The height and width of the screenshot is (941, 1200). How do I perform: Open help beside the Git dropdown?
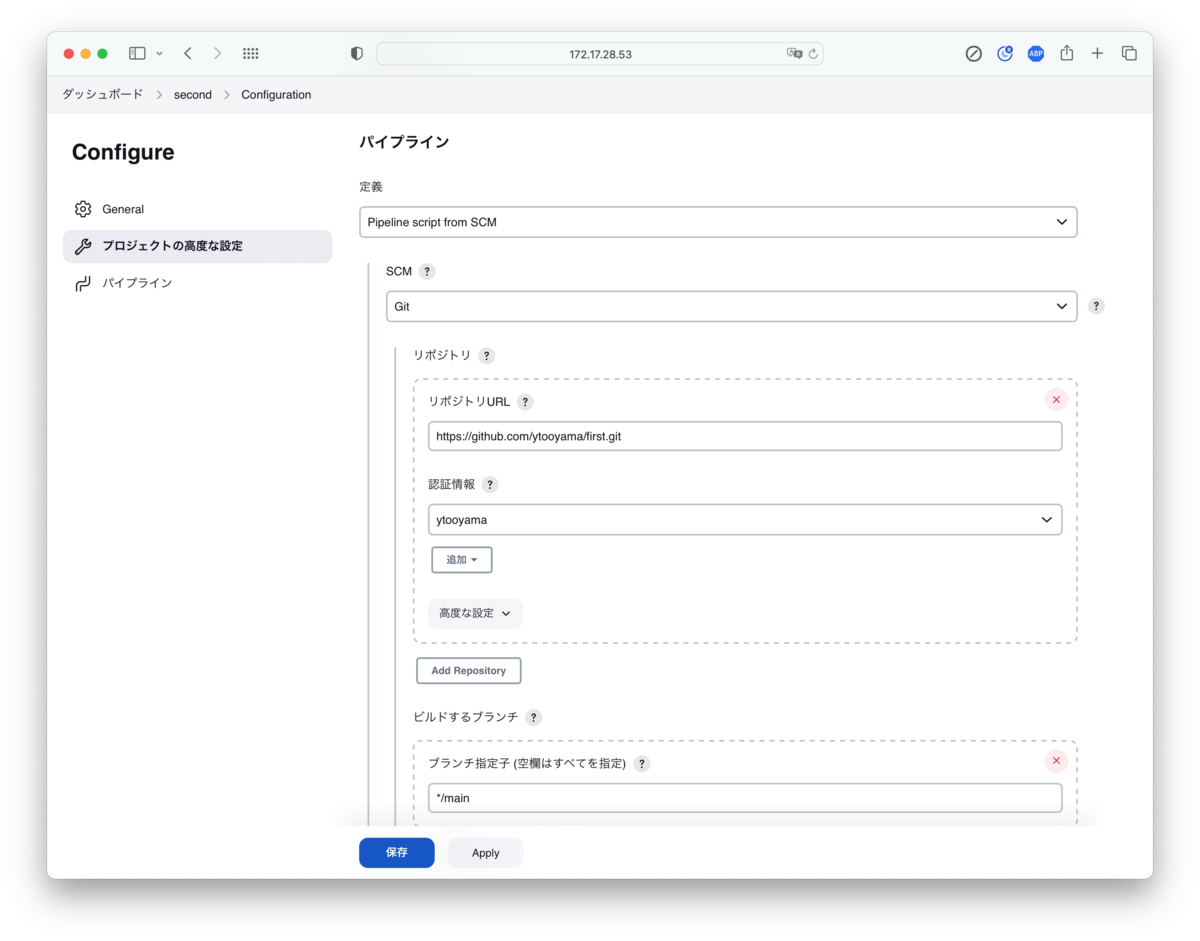tap(1096, 307)
